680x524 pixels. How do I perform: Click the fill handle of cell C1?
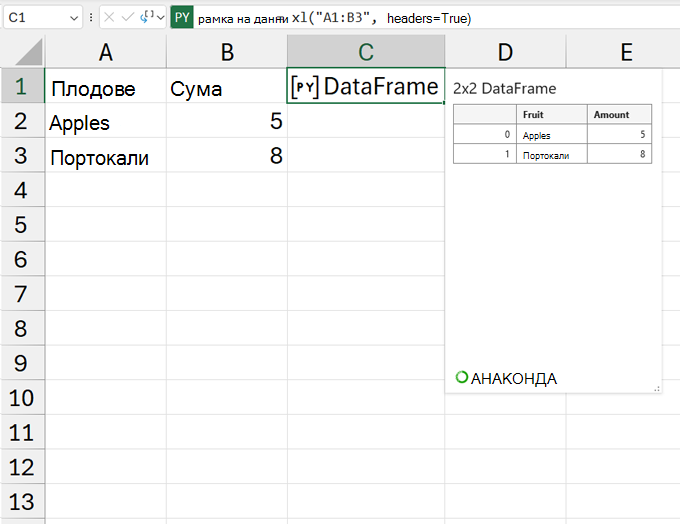pyautogui.click(x=444, y=103)
